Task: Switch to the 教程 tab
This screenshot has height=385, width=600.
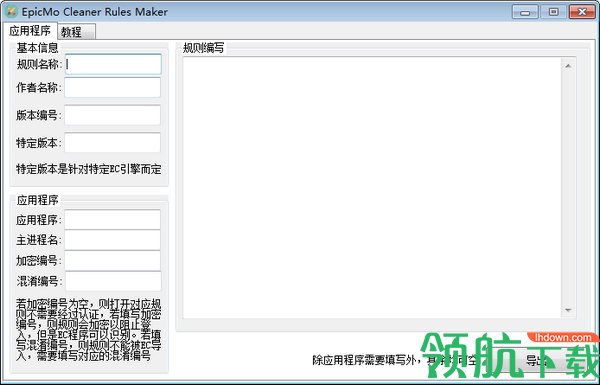Action: click(x=77, y=31)
